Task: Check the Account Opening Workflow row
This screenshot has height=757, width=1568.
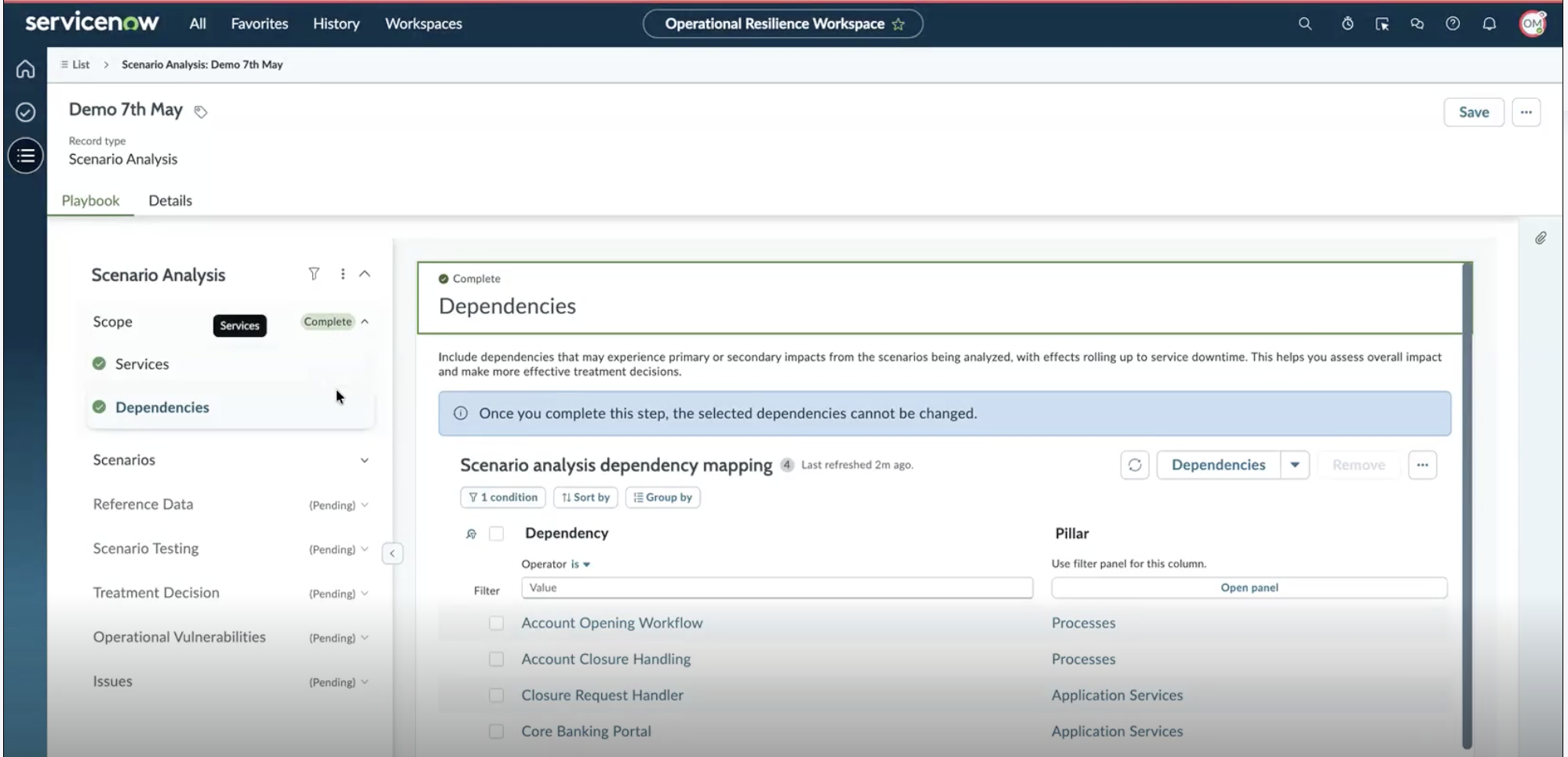Action: 496,623
